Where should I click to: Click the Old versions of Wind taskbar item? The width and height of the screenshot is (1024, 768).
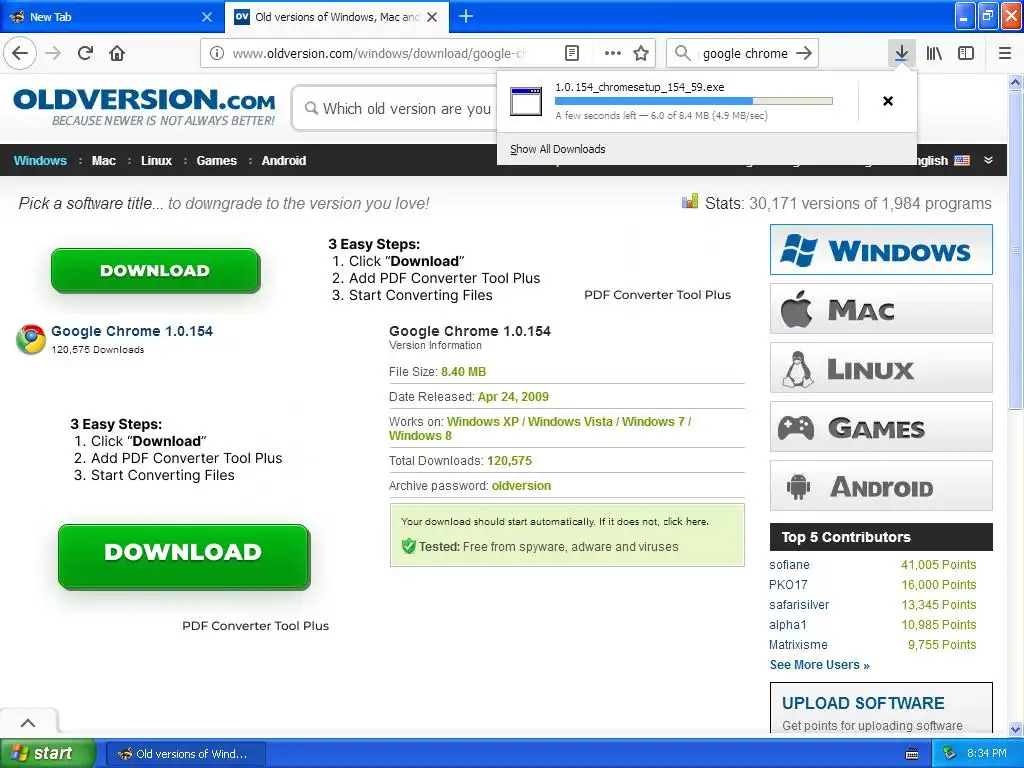click(185, 754)
